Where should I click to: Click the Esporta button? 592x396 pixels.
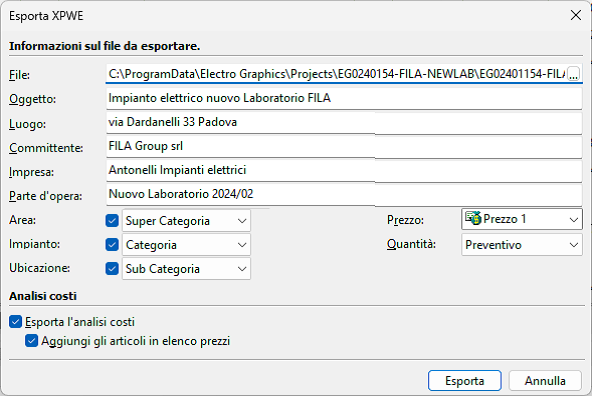pos(465,381)
